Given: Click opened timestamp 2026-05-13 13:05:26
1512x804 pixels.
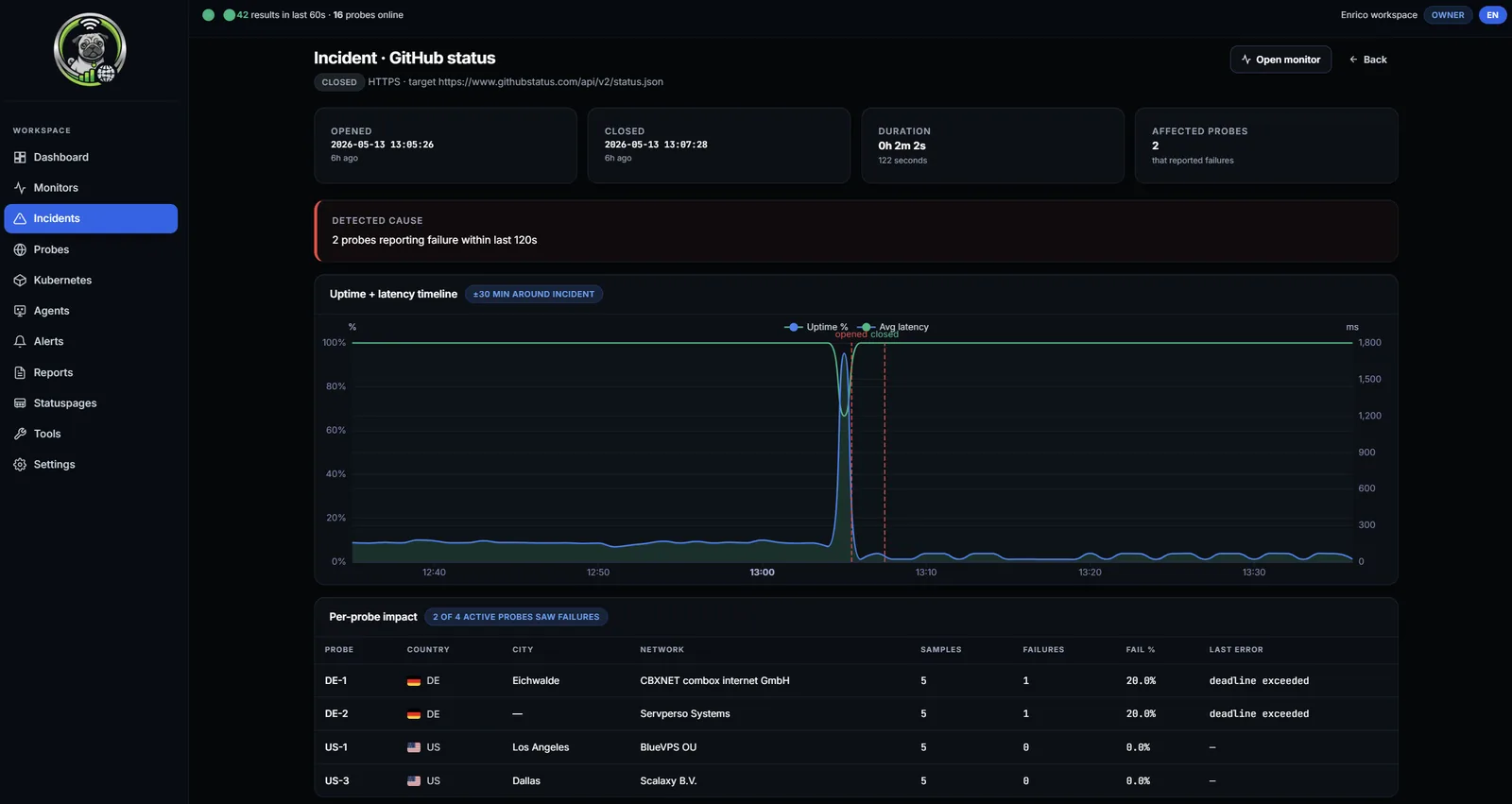Looking at the screenshot, I should (382, 145).
